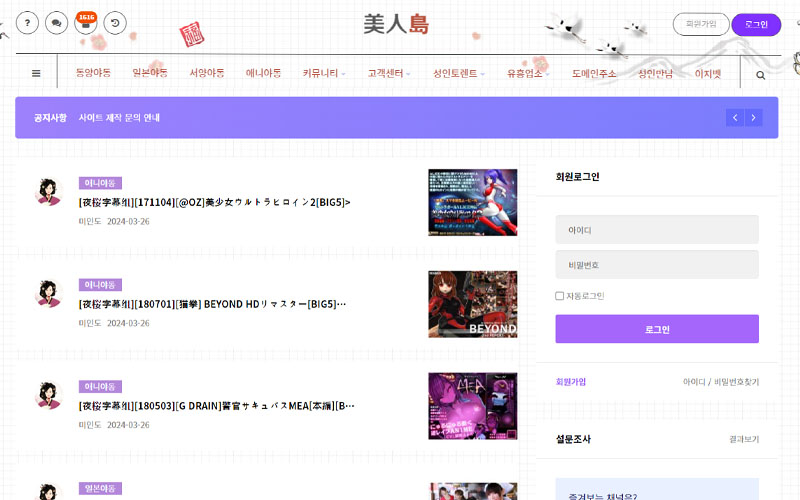Expand the 고객센터 dropdown menu
This screenshot has height=500, width=800.
point(389,73)
